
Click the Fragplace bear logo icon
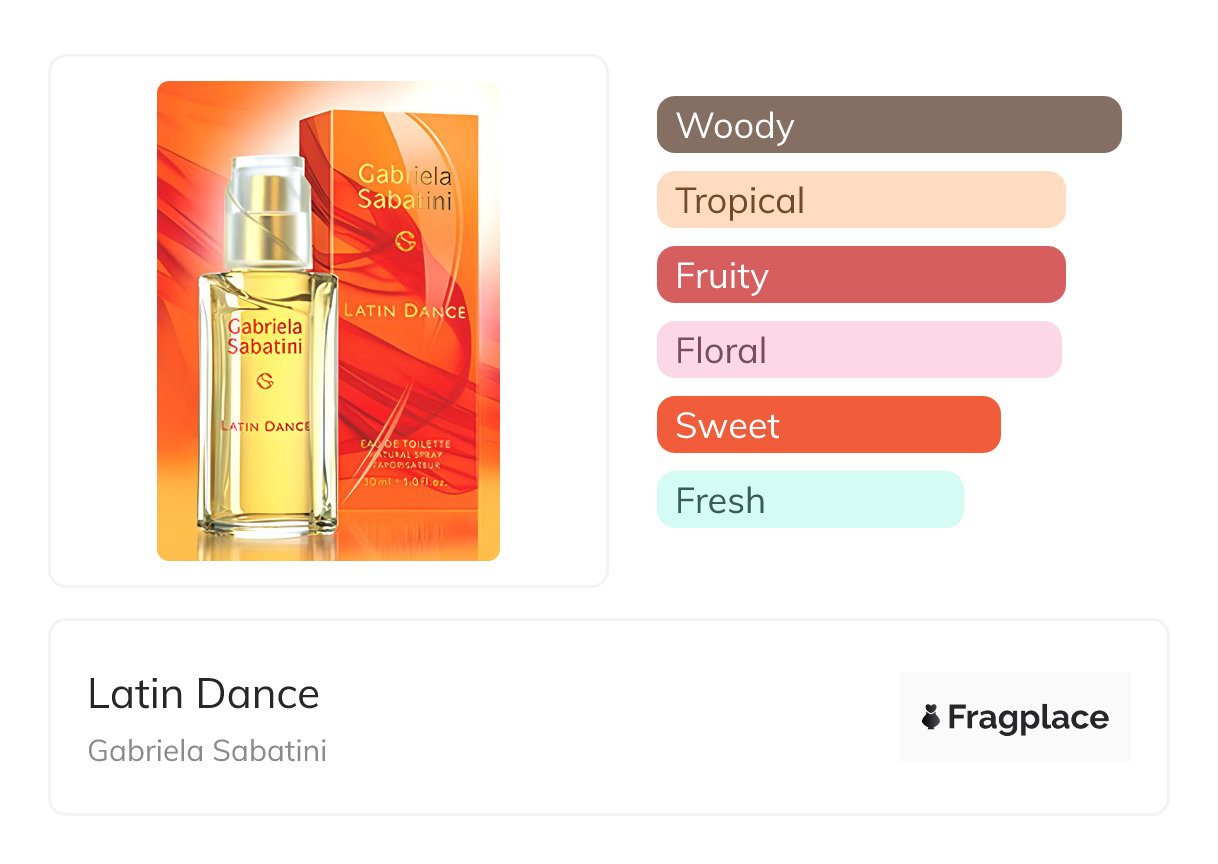931,717
